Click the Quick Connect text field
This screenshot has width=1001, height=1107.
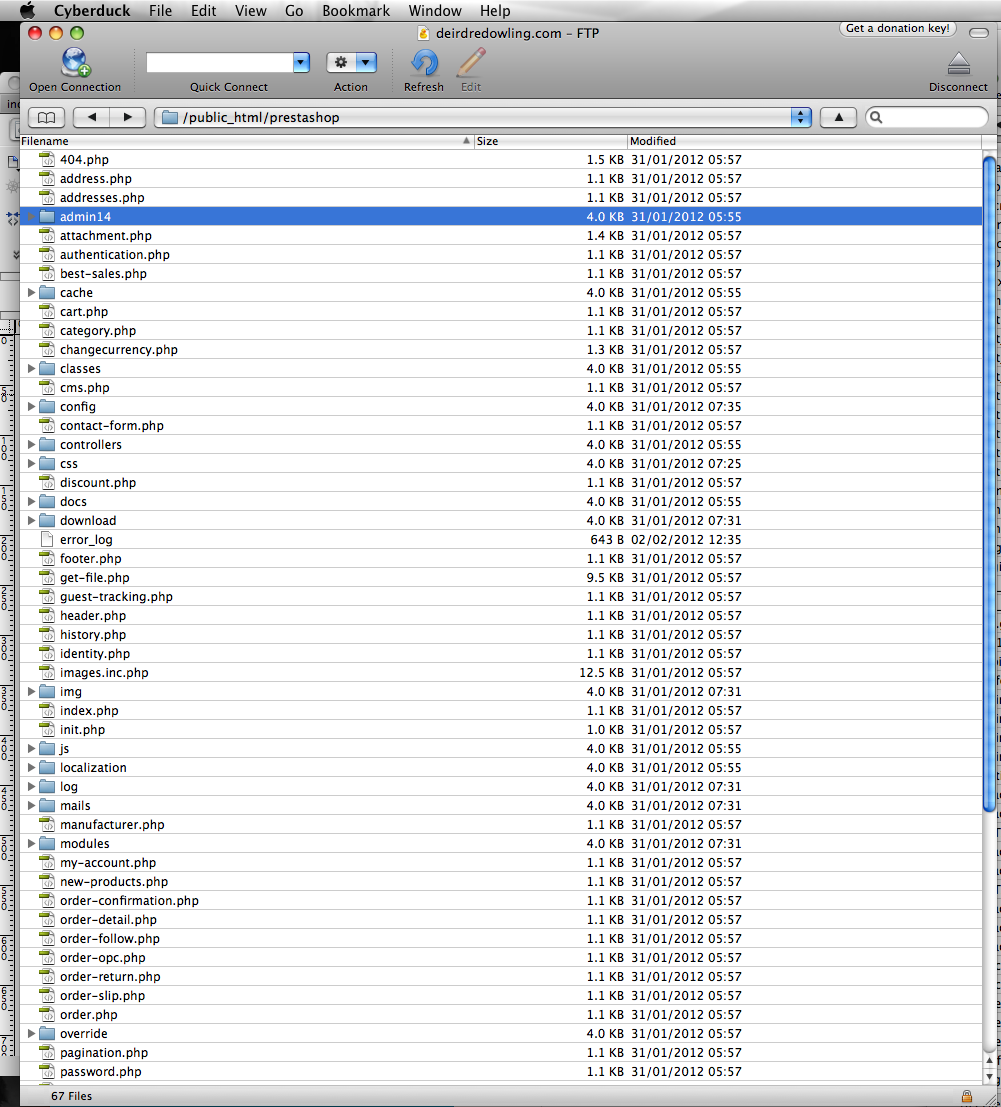(220, 62)
